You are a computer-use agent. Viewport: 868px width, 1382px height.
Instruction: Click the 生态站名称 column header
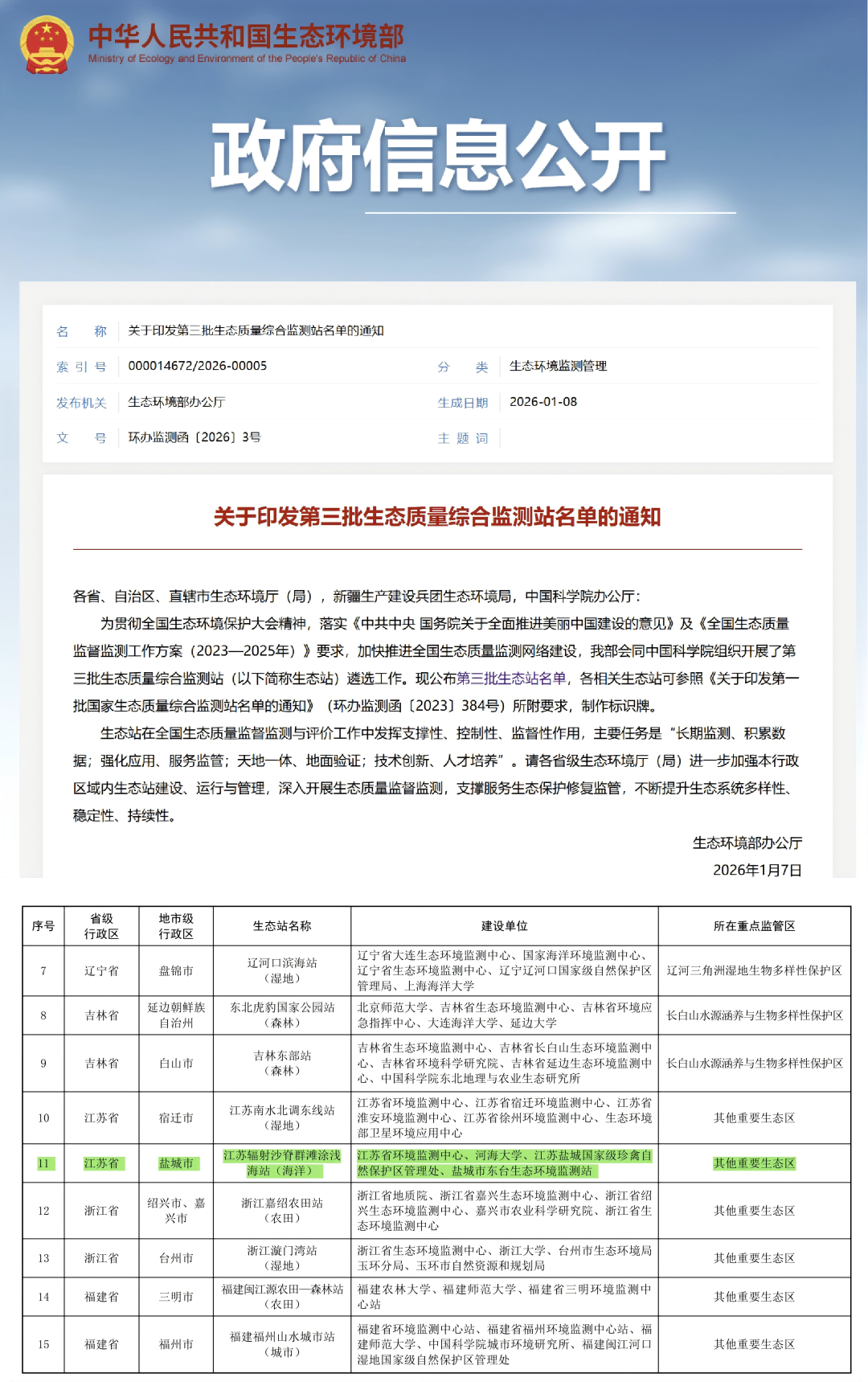282,926
